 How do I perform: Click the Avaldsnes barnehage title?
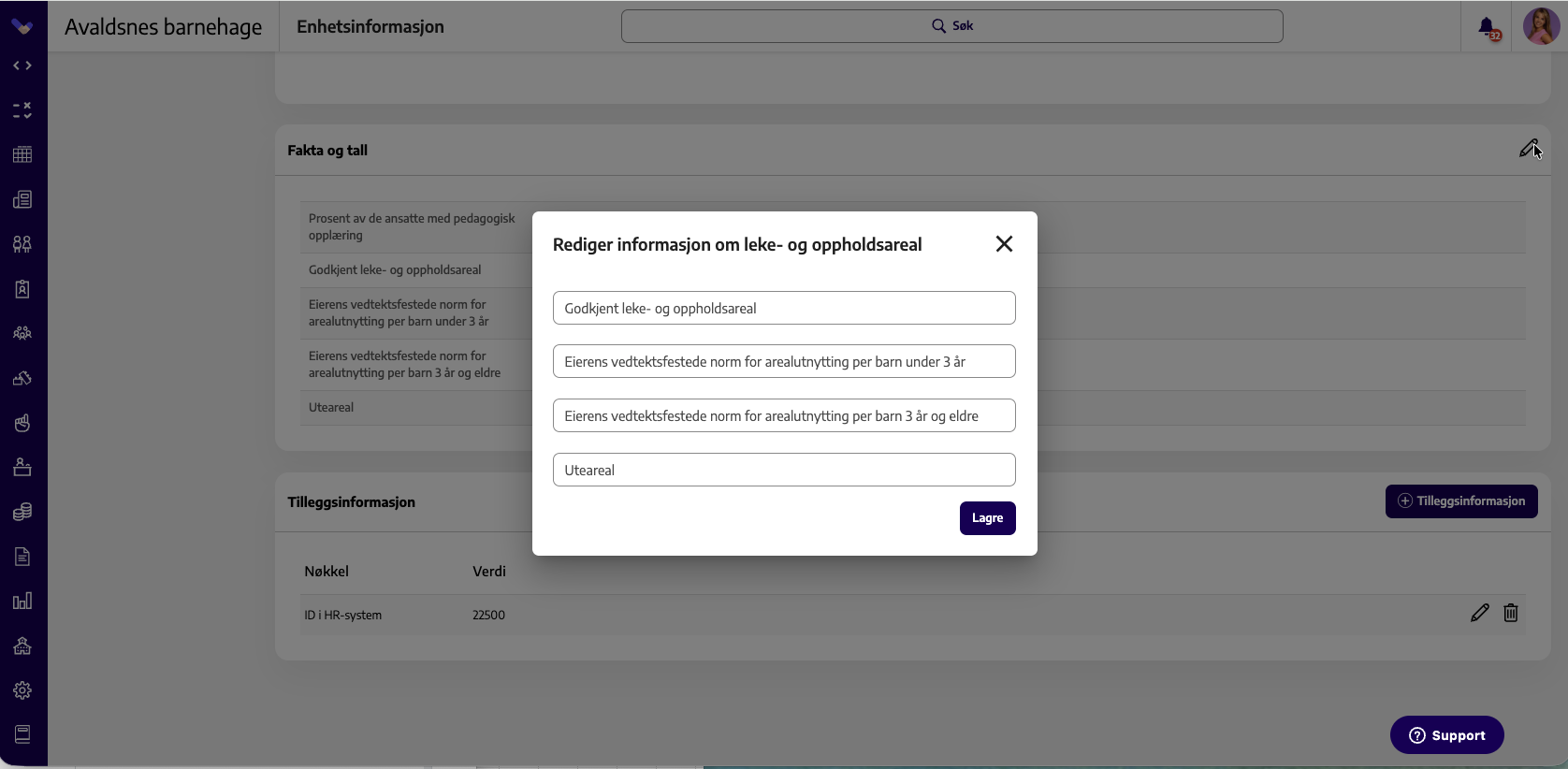pyautogui.click(x=164, y=27)
